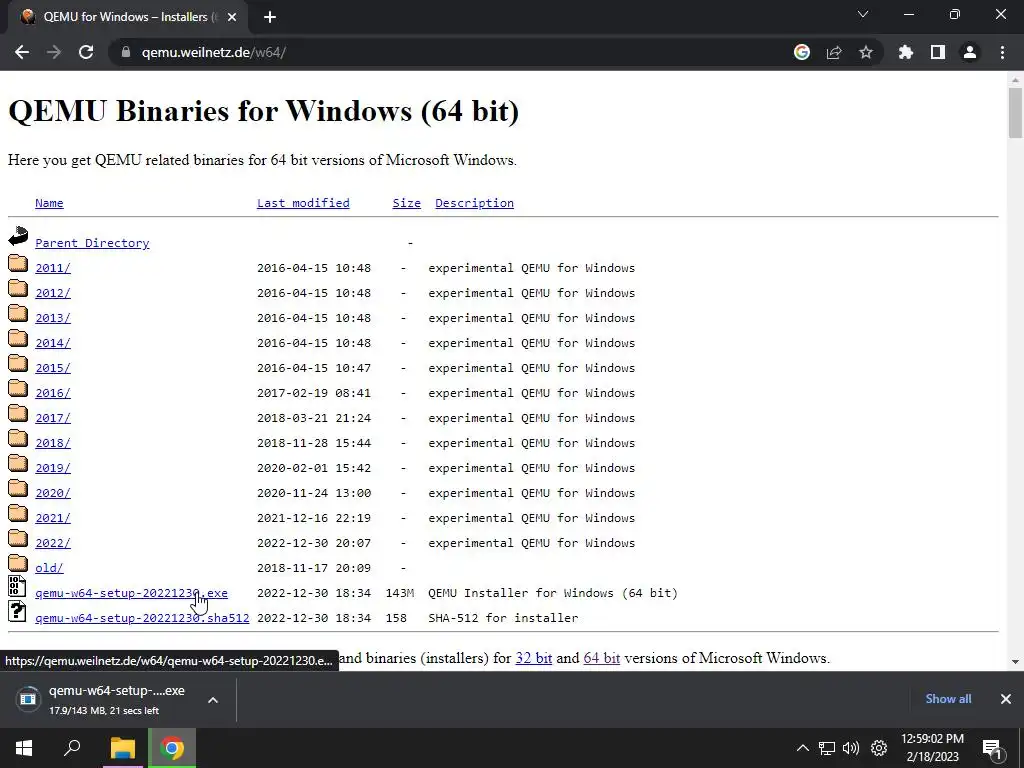Click the address bar URL field
This screenshot has width=1024, height=768.
[x=451, y=52]
